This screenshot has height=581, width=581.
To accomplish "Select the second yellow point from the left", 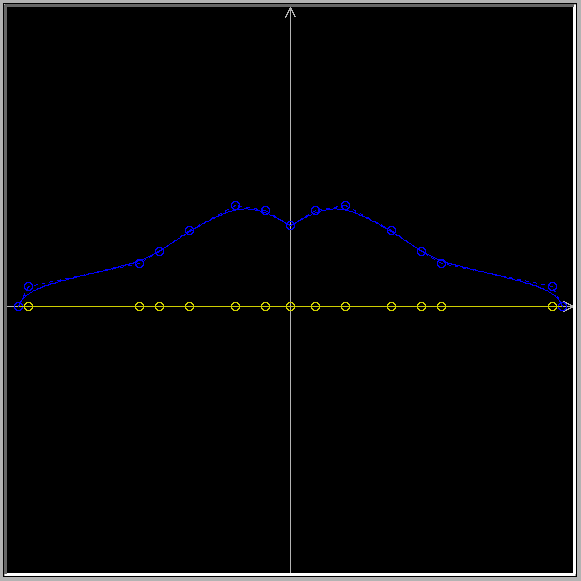I will (x=139, y=306).
